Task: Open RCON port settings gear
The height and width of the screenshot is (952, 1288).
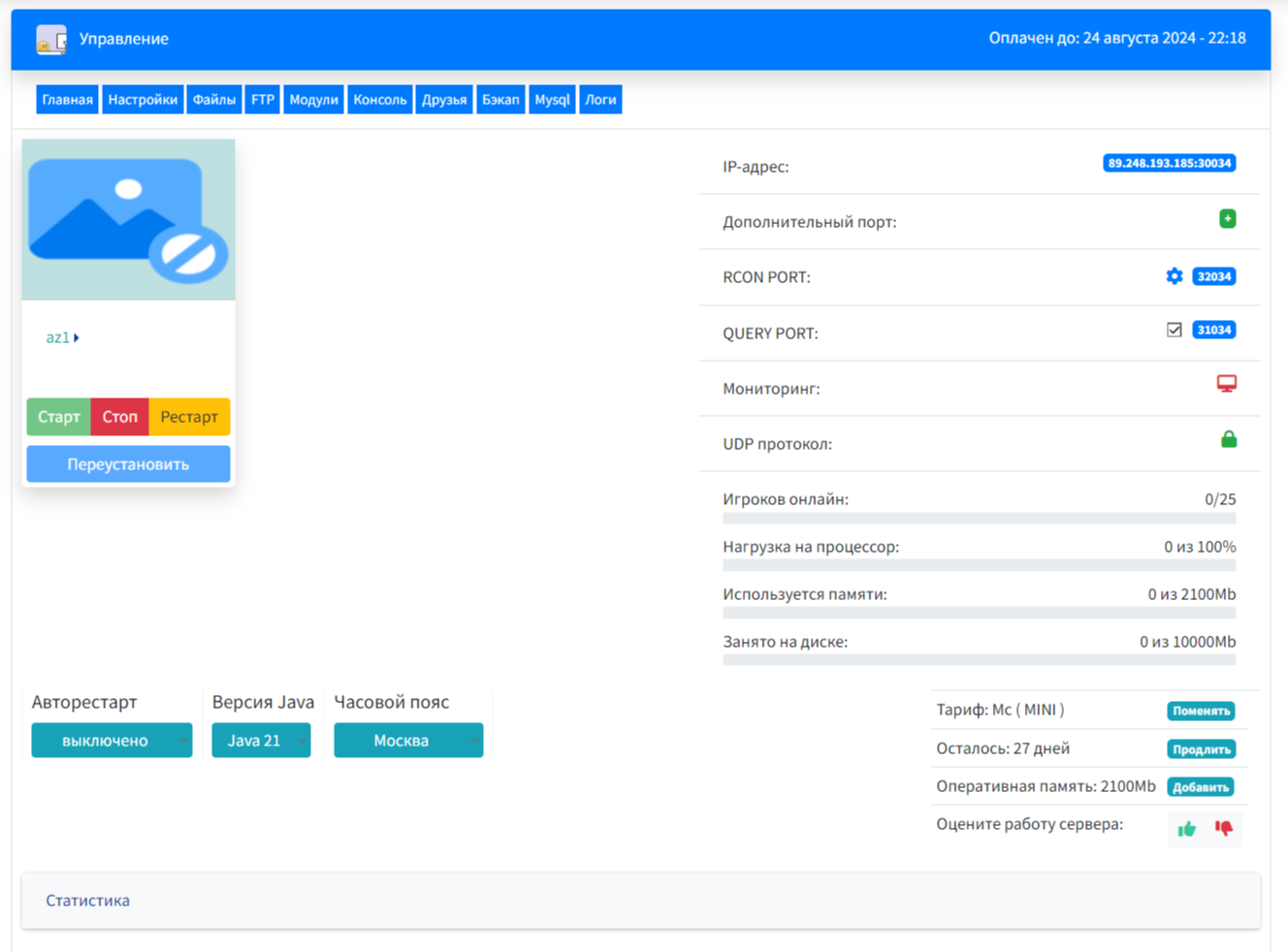Action: pos(1175,276)
